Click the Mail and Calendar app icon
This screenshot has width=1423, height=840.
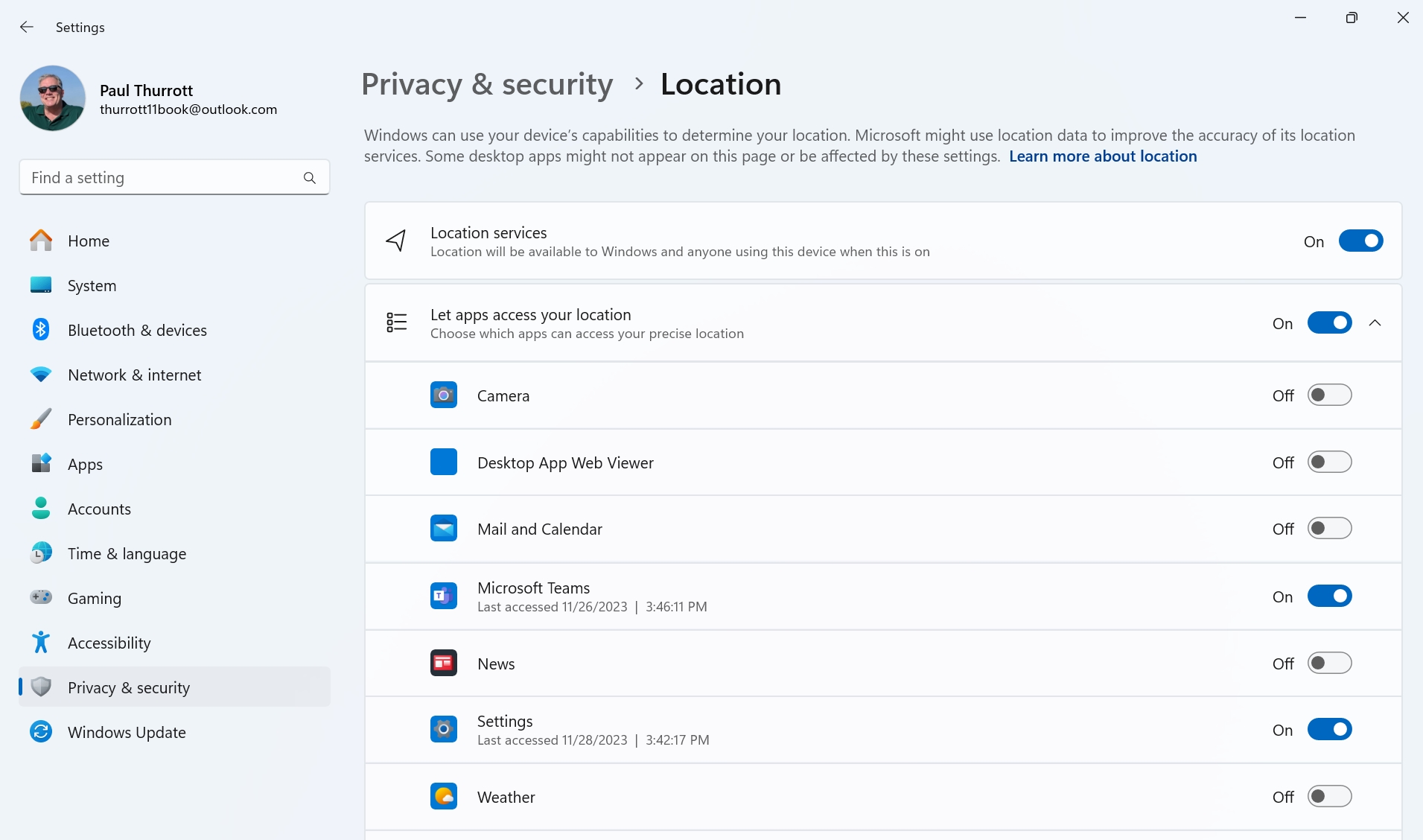click(444, 529)
